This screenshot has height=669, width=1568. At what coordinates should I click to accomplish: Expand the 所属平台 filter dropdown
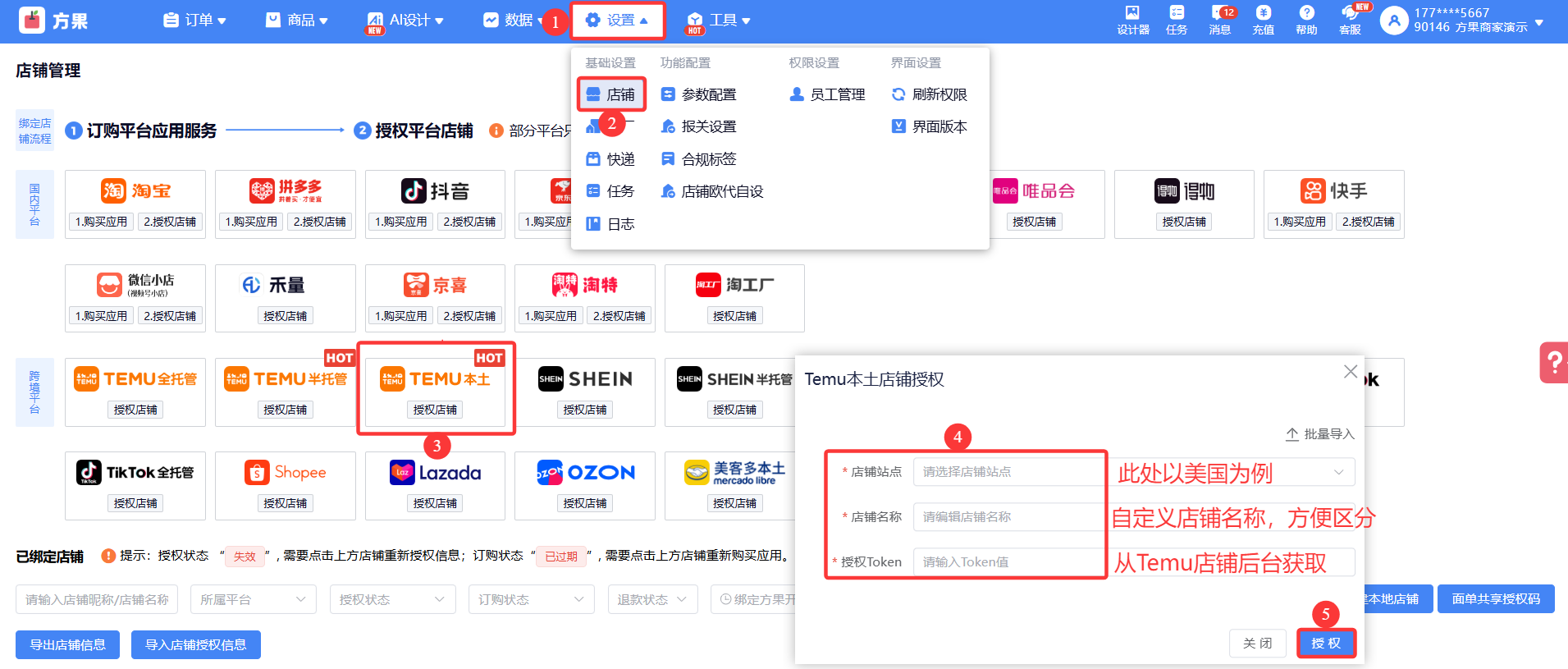[253, 599]
